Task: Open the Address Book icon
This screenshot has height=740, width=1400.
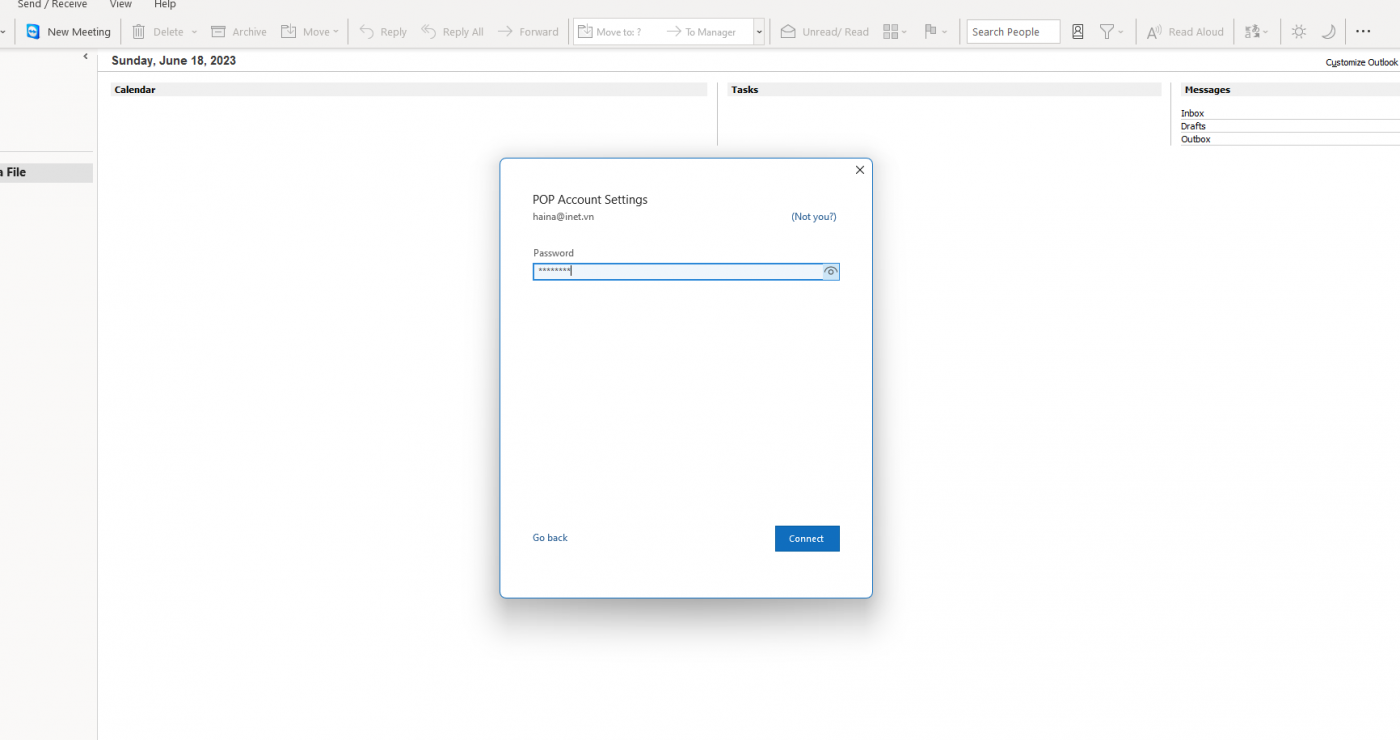Action: point(1077,32)
